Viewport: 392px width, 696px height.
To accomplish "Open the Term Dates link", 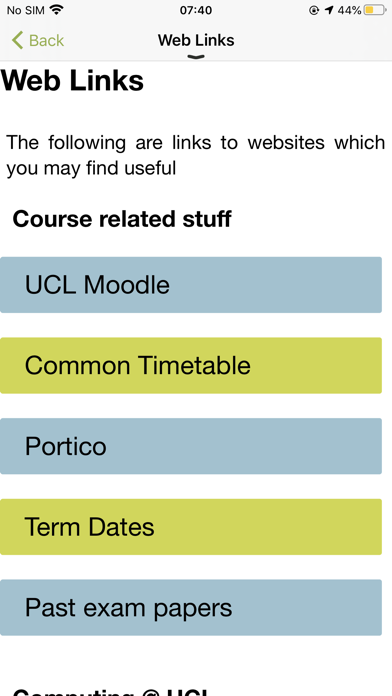I will point(191,527).
